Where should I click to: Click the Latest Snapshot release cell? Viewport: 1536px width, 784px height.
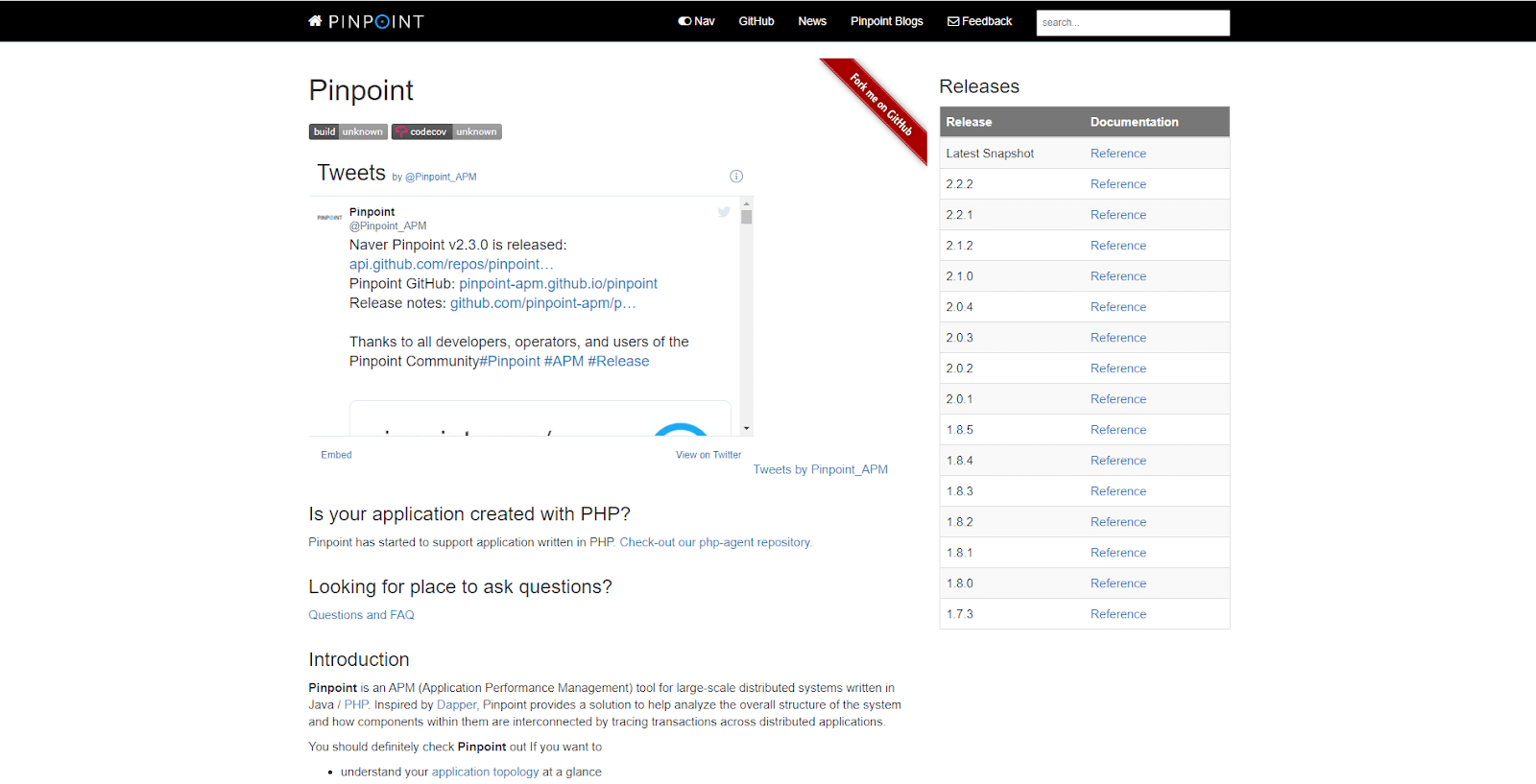click(x=1012, y=154)
